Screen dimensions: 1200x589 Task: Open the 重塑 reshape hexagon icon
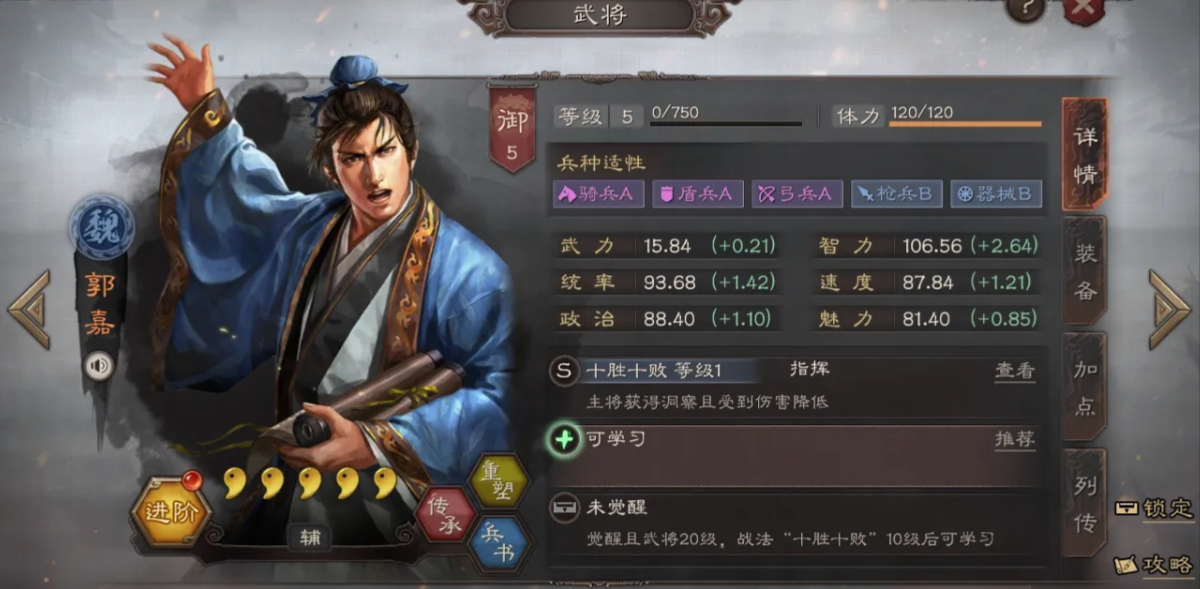click(x=497, y=482)
